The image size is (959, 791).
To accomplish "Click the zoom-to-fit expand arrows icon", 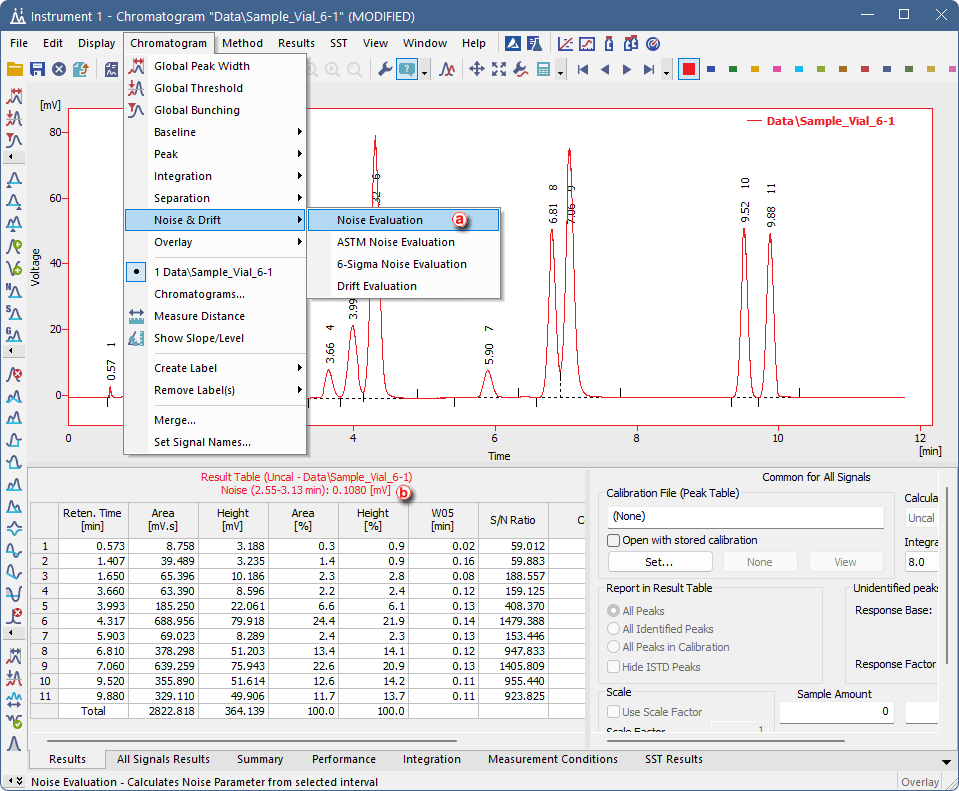I will pyautogui.click(x=499, y=69).
